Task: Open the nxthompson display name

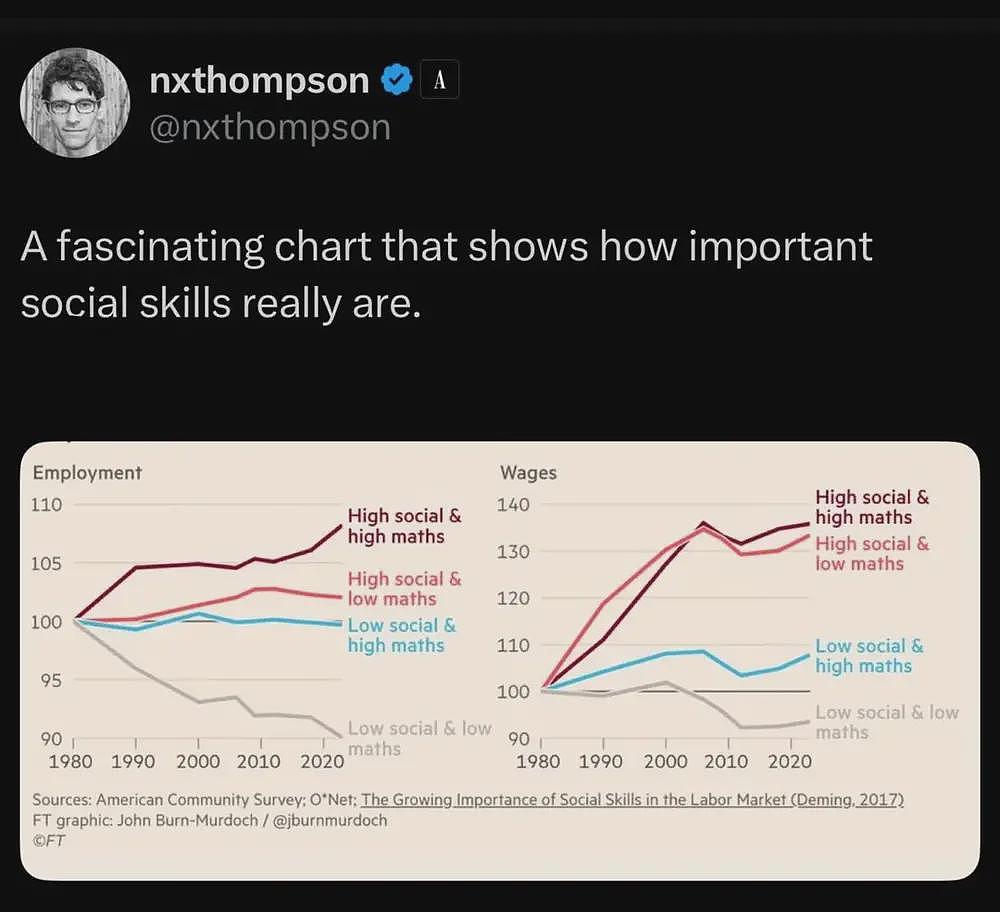Action: point(260,81)
